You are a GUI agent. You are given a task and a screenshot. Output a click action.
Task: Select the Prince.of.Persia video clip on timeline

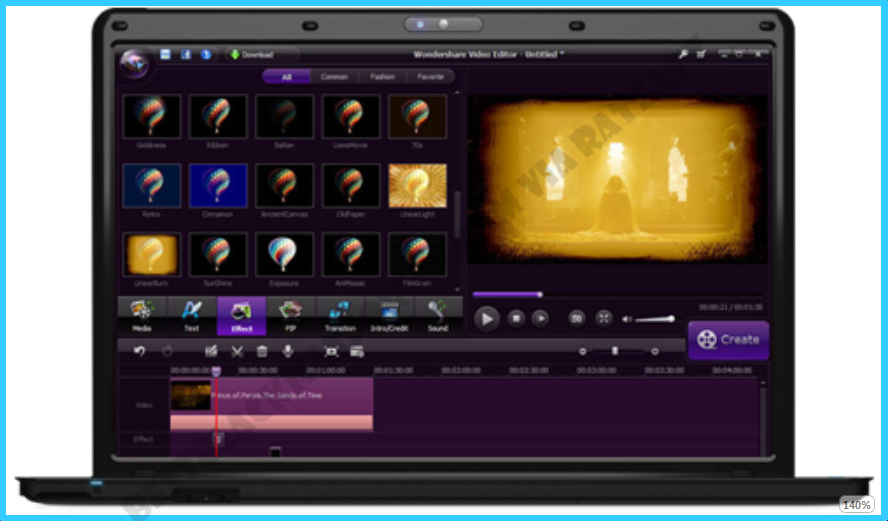[x=271, y=404]
